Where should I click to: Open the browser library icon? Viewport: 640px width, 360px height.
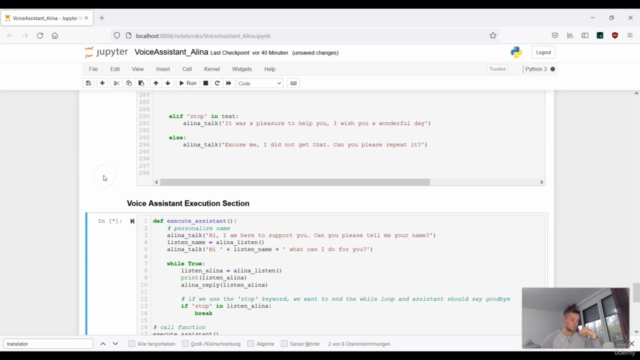click(570, 36)
